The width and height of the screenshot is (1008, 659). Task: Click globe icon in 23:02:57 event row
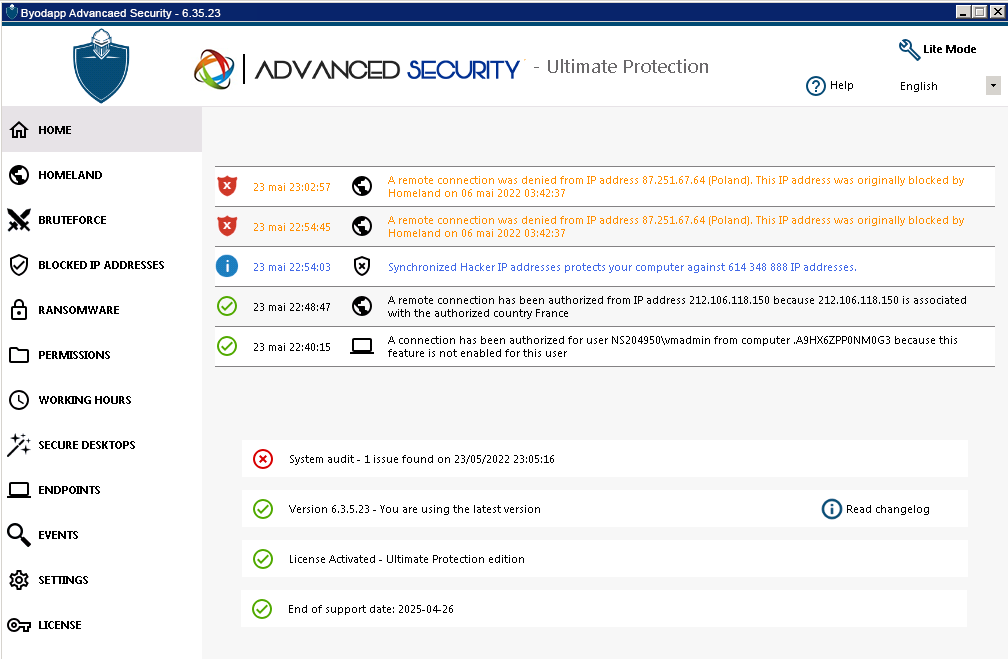362,186
